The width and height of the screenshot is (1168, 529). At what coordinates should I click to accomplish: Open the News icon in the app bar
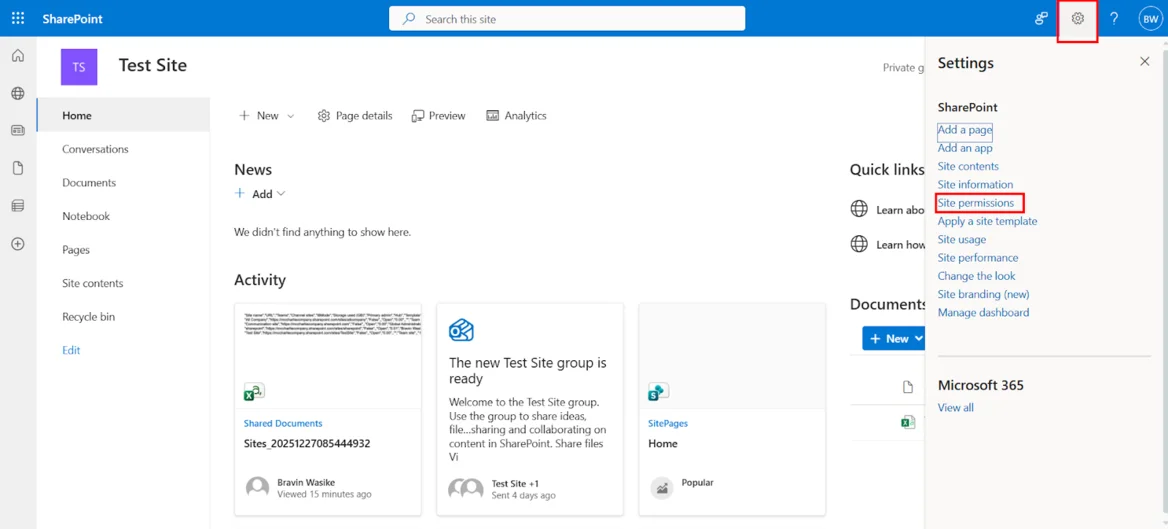click(x=18, y=130)
